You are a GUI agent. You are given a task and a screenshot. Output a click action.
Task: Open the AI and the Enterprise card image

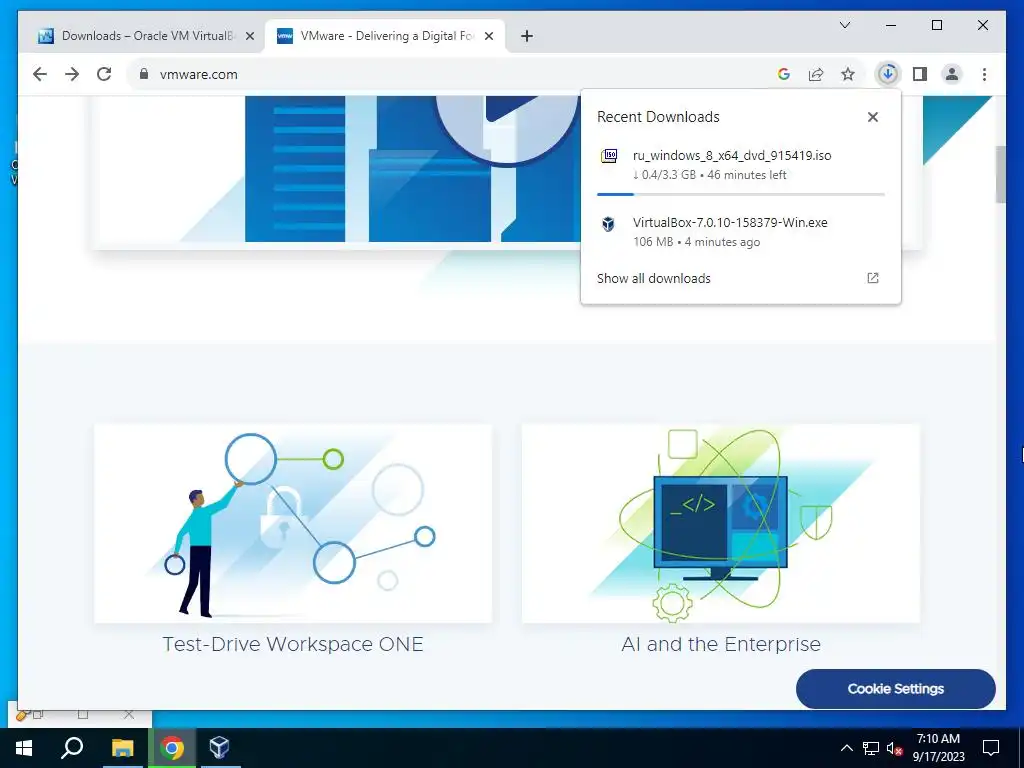pyautogui.click(x=721, y=524)
